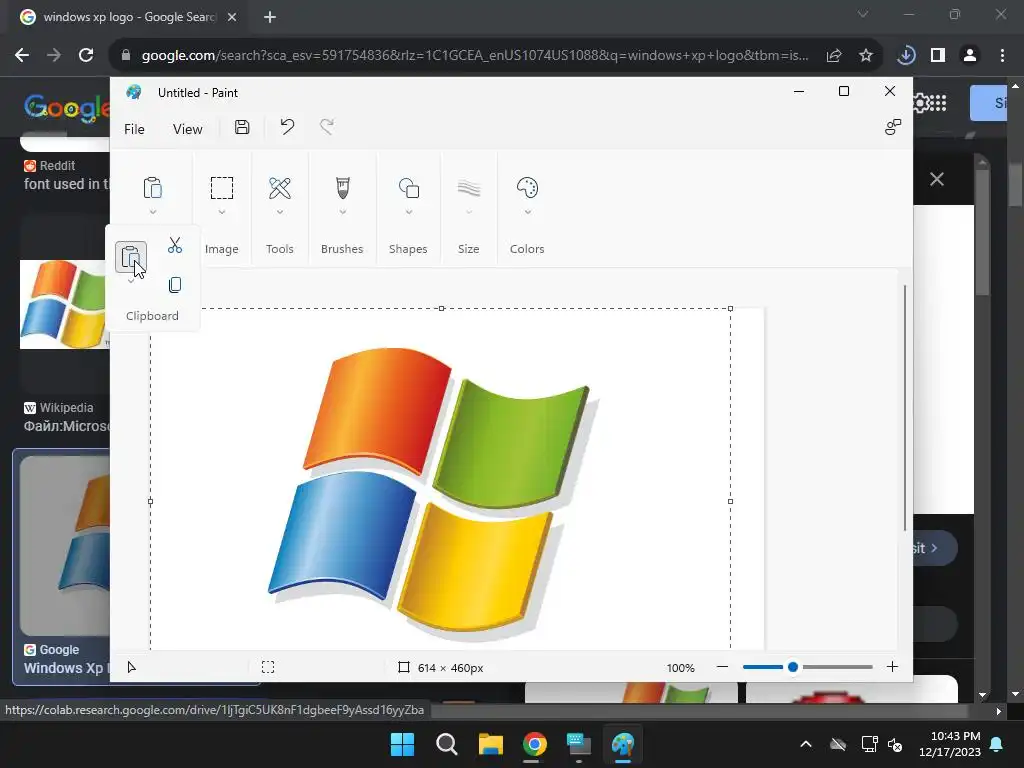Expand the Clipboard dropdown chevron in ribbon

point(153,212)
